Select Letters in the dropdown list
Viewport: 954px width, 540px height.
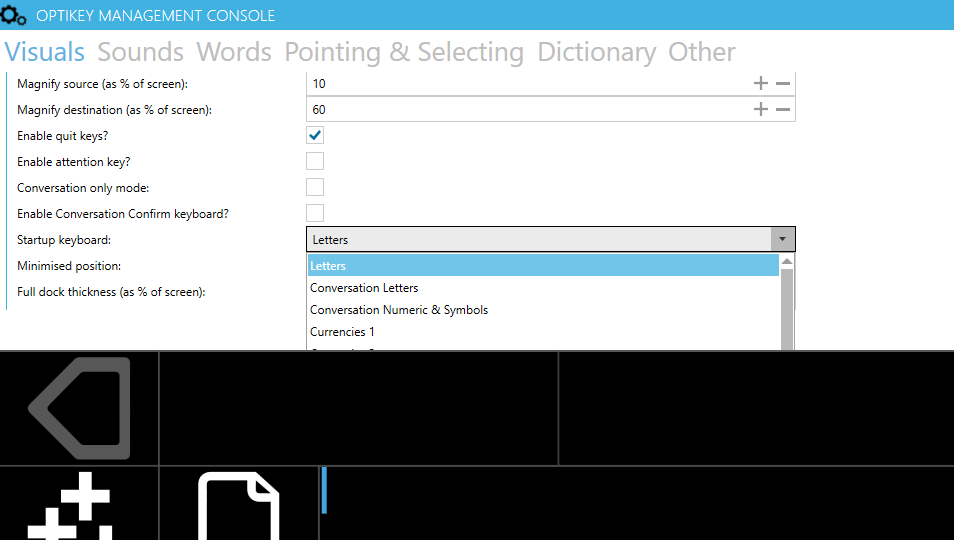pyautogui.click(x=543, y=266)
